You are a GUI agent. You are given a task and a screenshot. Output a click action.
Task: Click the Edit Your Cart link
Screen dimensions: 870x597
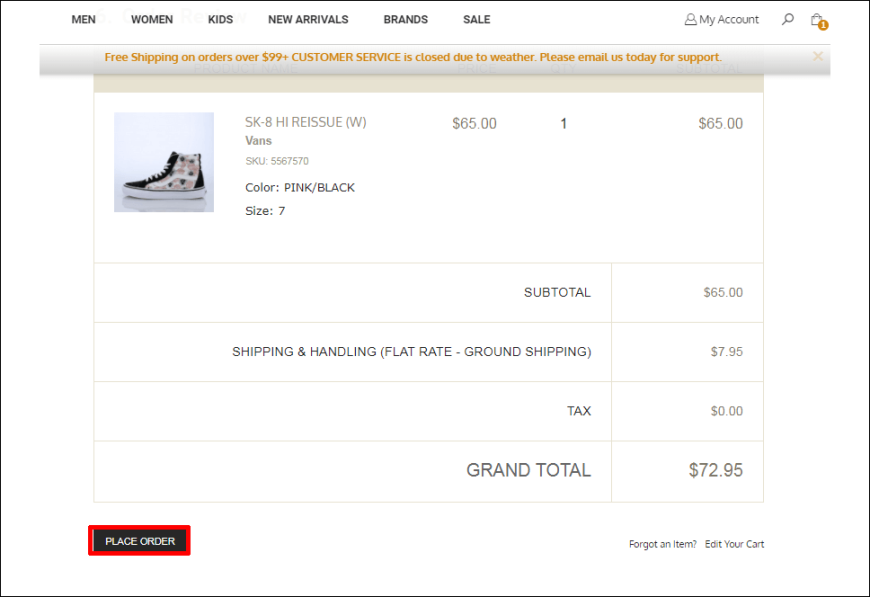click(x=734, y=544)
